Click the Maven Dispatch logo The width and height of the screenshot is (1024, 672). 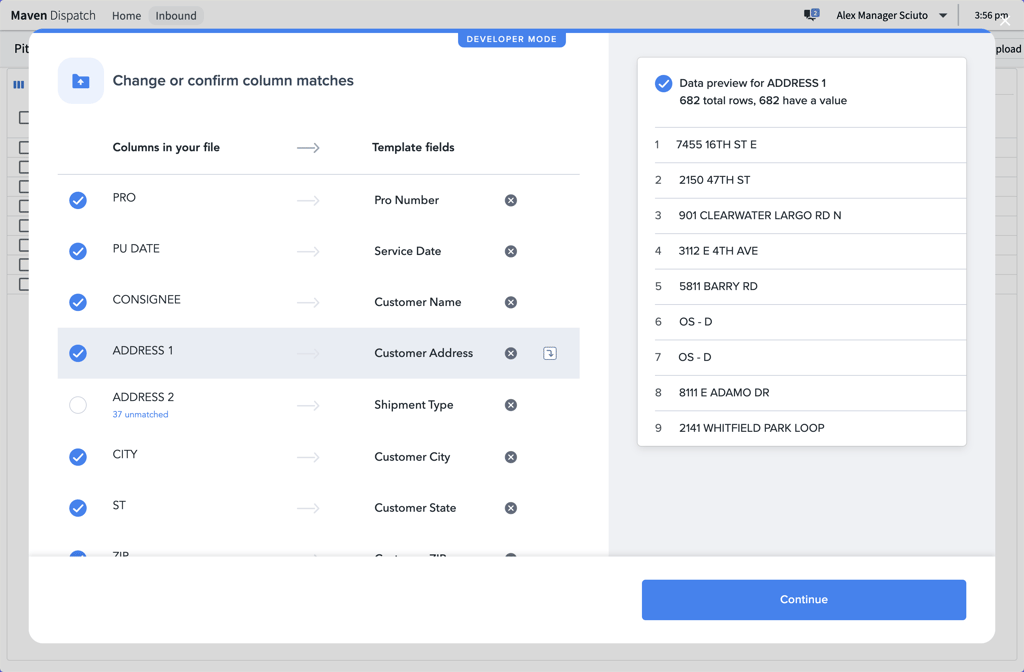(53, 16)
